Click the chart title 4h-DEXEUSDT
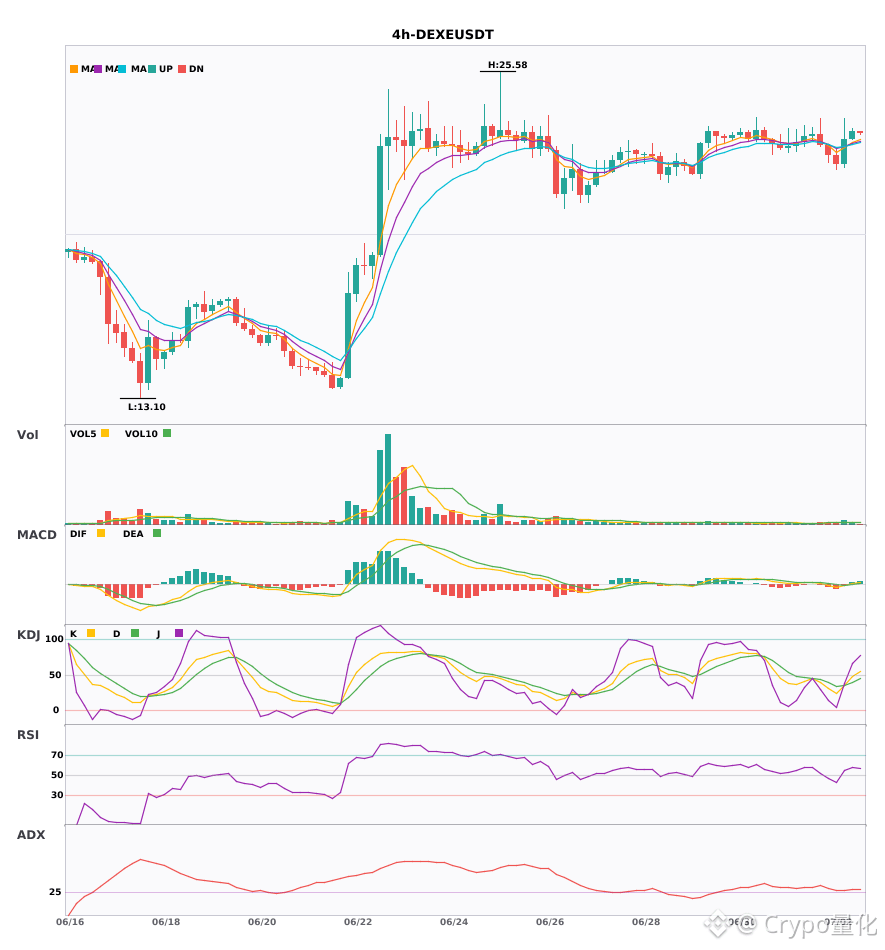Image resolution: width=885 pixels, height=950 pixels. [x=442, y=35]
